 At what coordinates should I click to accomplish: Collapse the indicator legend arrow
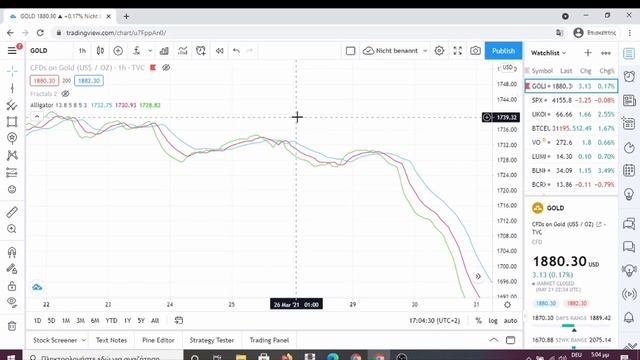[x=37, y=116]
